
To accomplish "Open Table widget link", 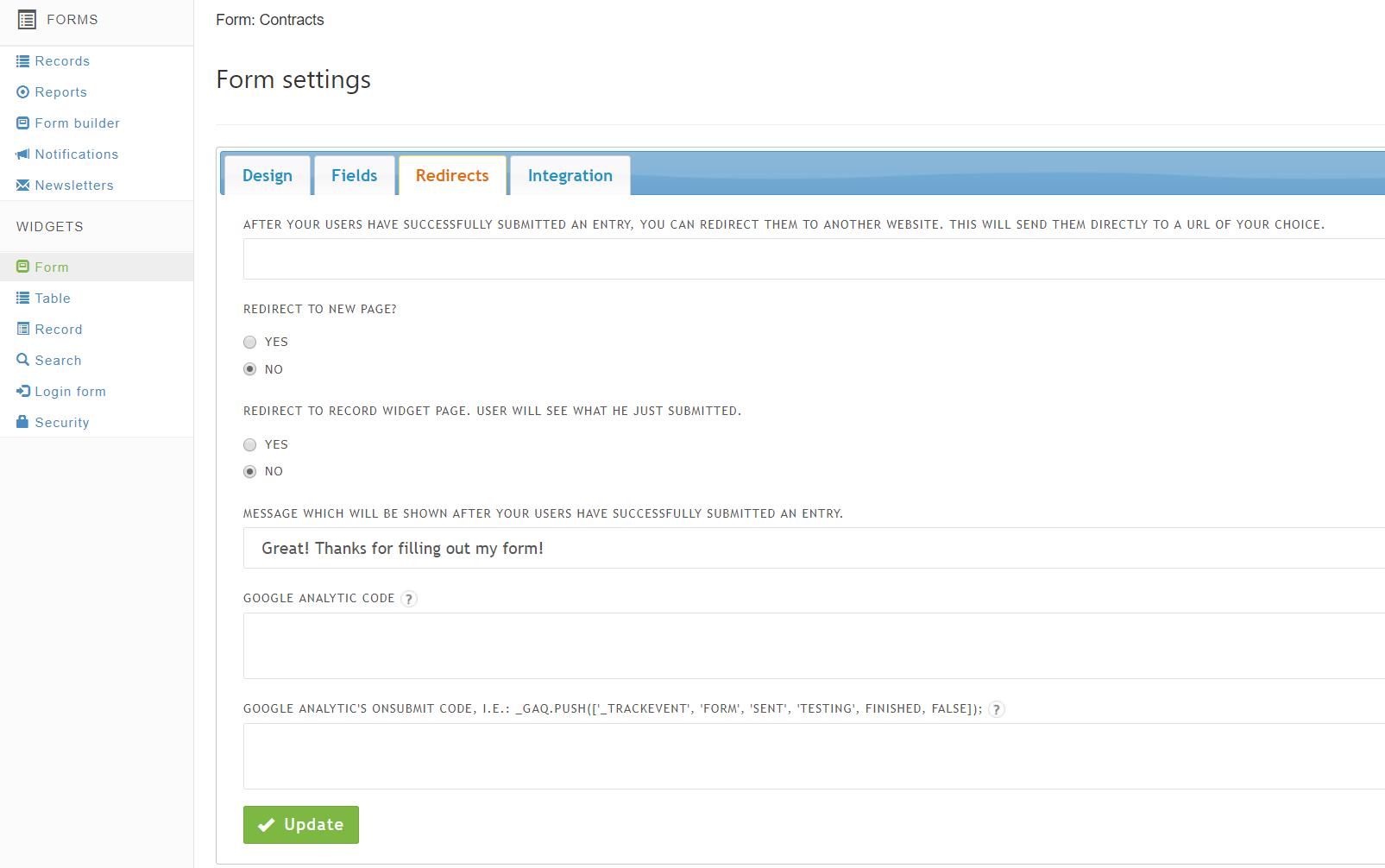I will tap(53, 299).
